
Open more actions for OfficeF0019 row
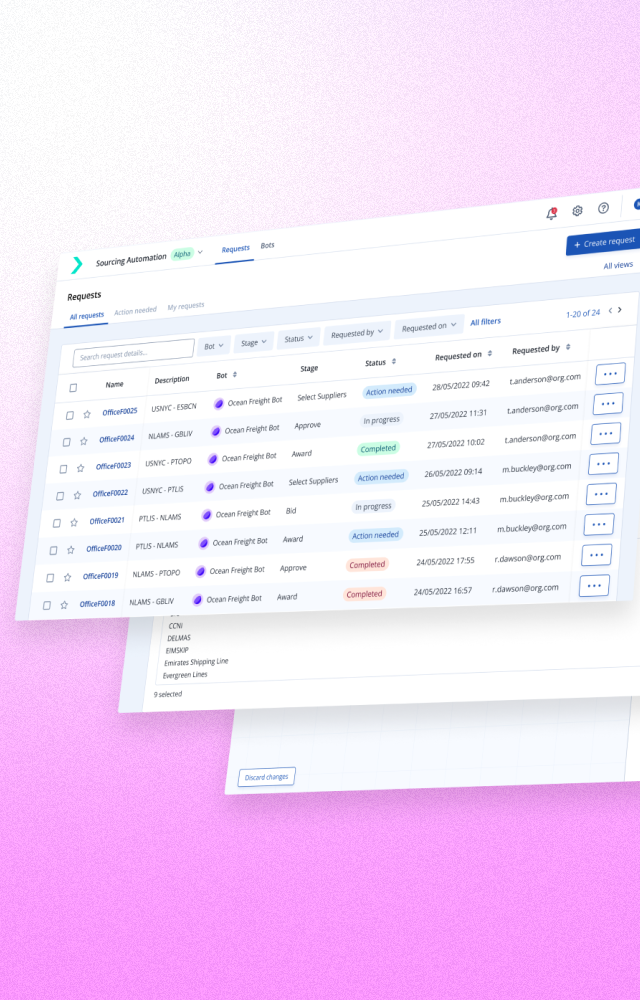click(596, 555)
